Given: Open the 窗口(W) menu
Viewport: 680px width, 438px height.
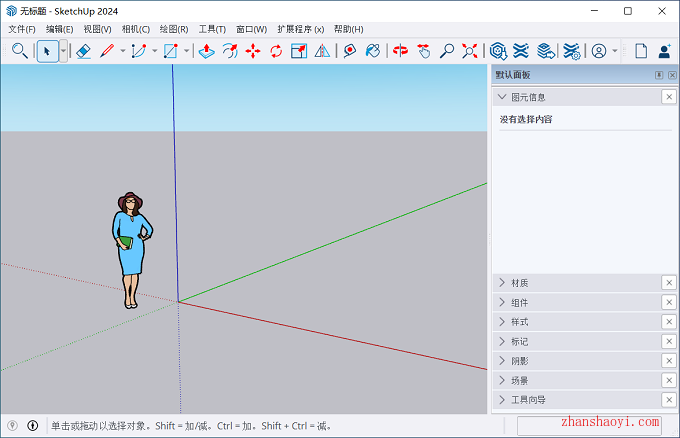Looking at the screenshot, I should pyautogui.click(x=252, y=29).
